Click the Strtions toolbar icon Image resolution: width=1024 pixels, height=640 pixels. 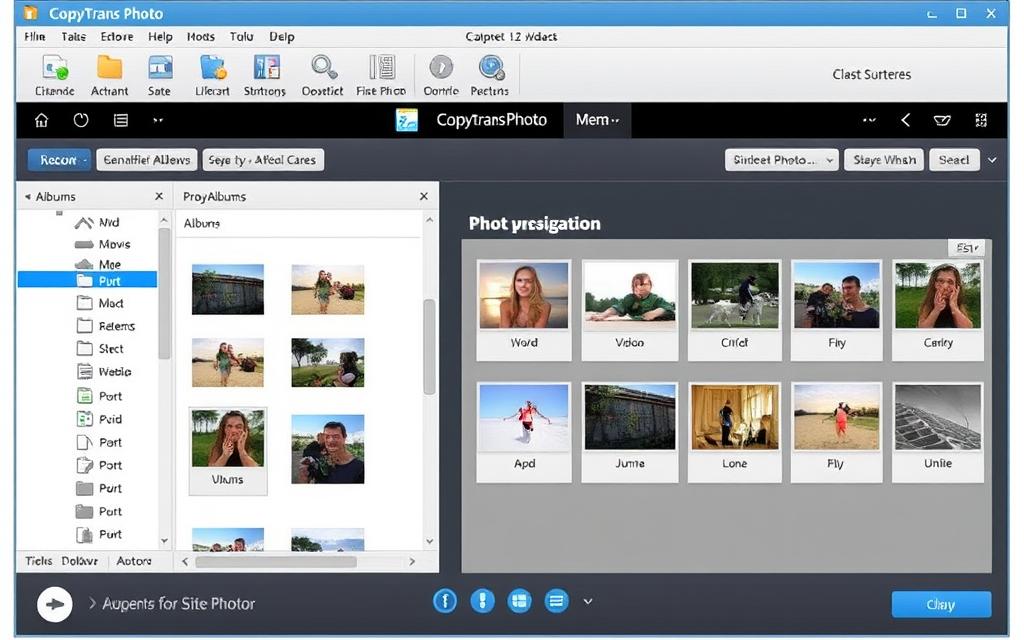point(266,69)
